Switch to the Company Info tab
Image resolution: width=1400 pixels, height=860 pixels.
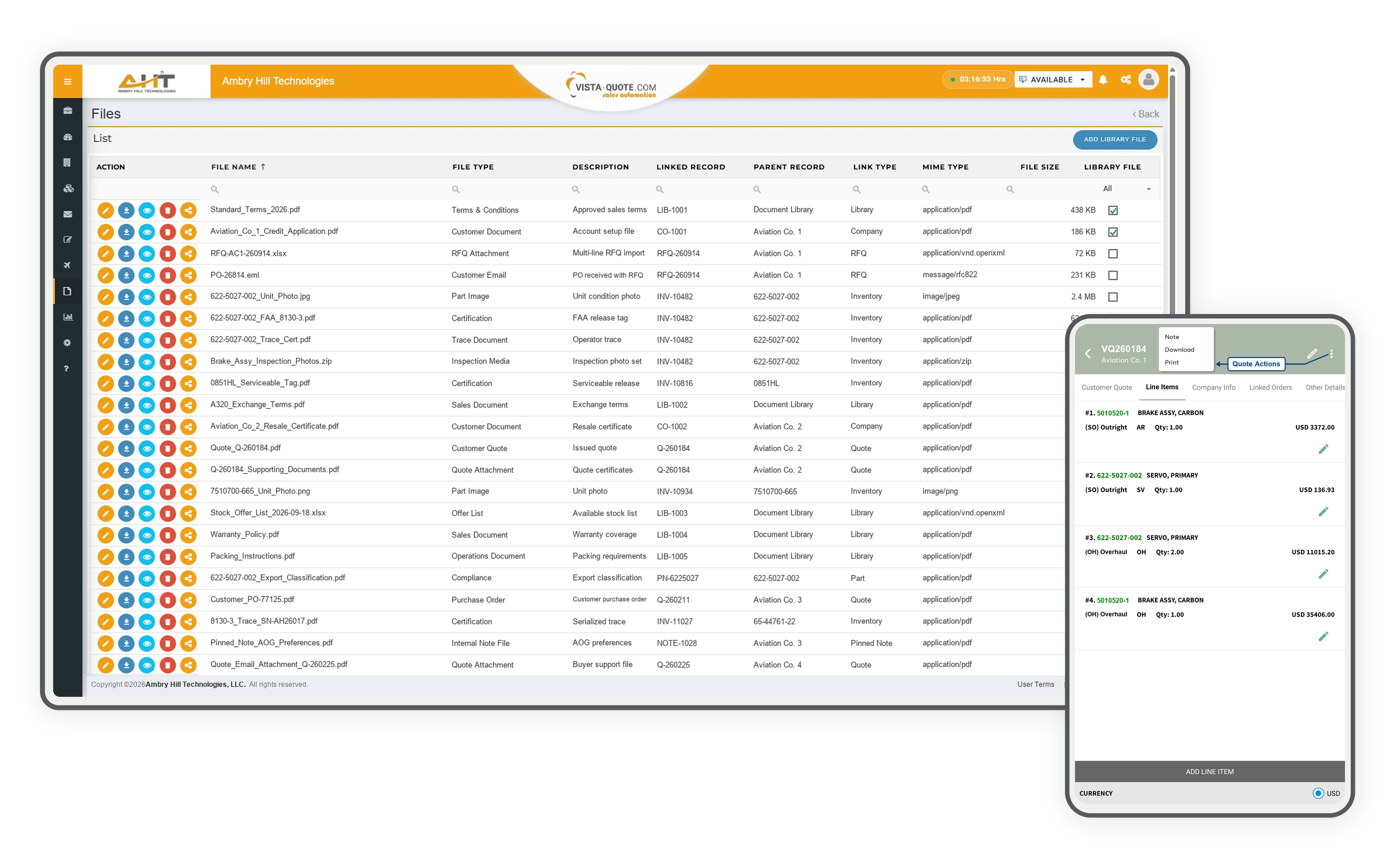point(1213,388)
